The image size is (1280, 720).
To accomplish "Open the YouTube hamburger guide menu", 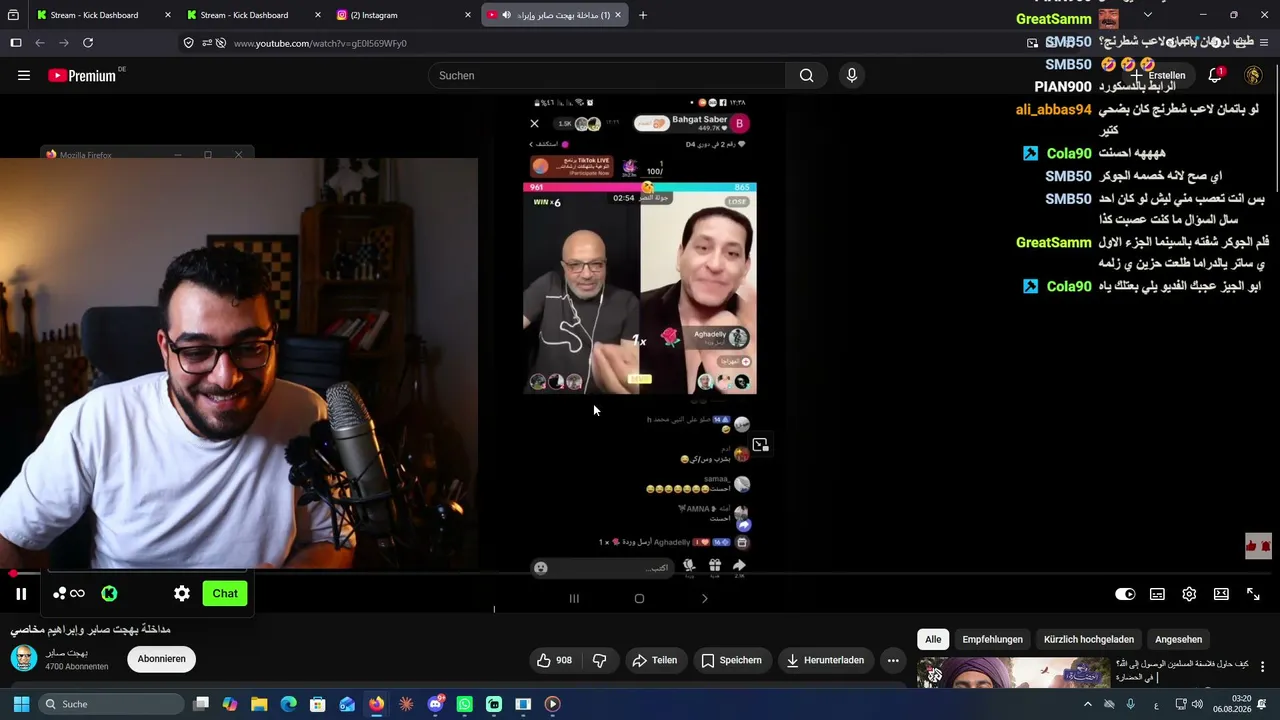I will tap(24, 75).
